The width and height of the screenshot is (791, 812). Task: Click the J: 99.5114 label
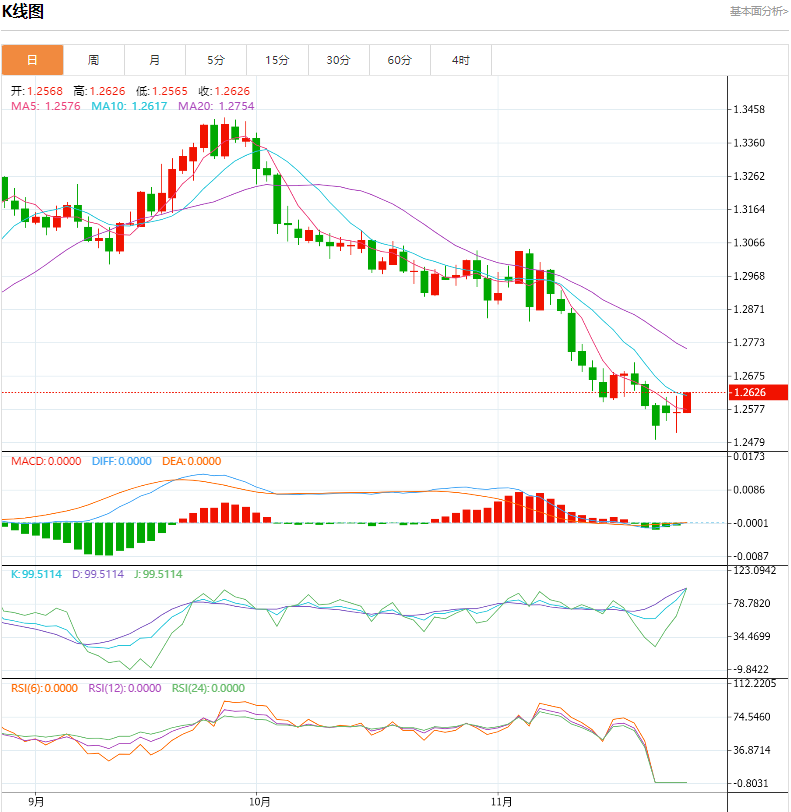(158, 574)
